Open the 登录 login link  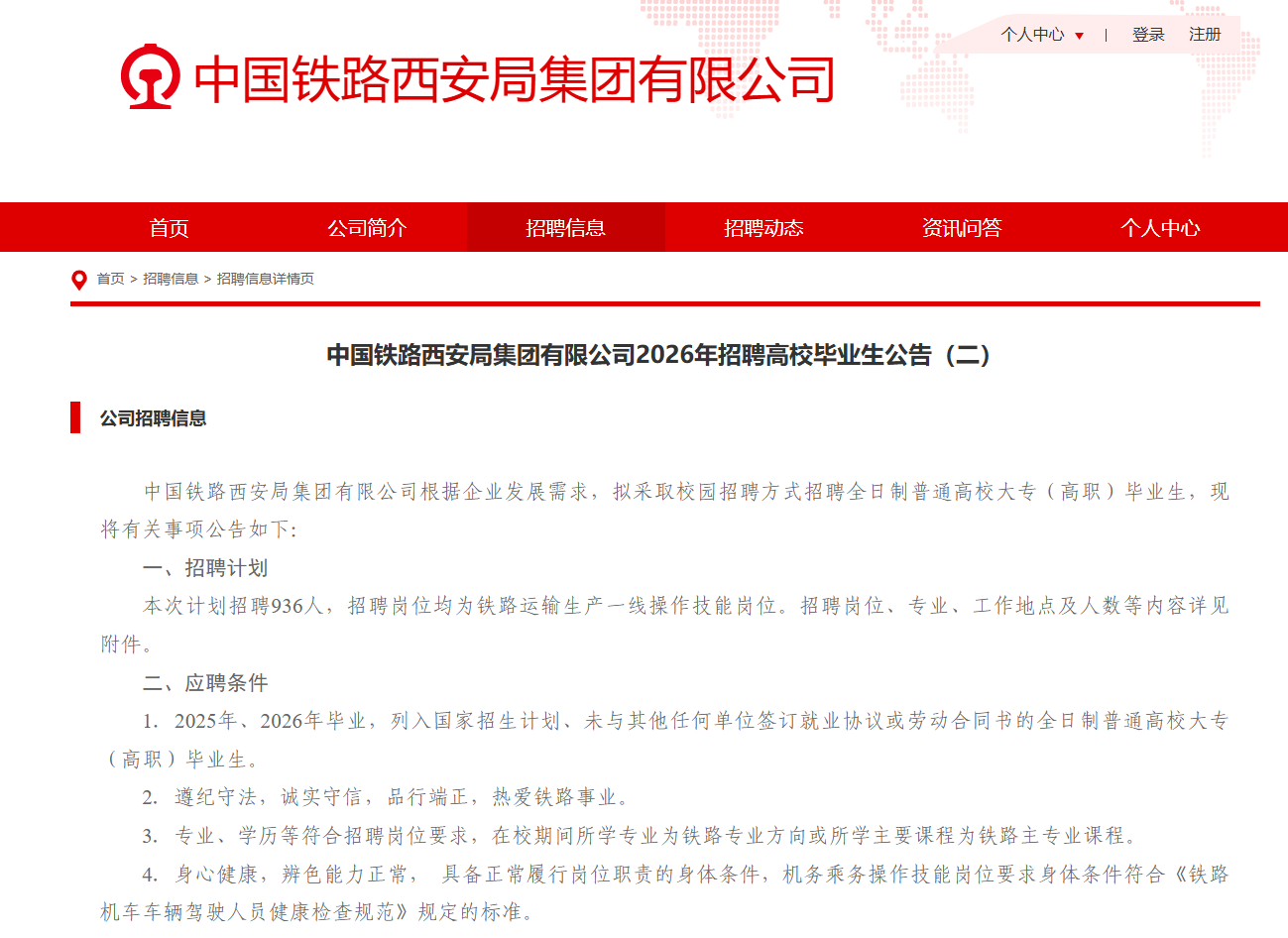click(1148, 35)
